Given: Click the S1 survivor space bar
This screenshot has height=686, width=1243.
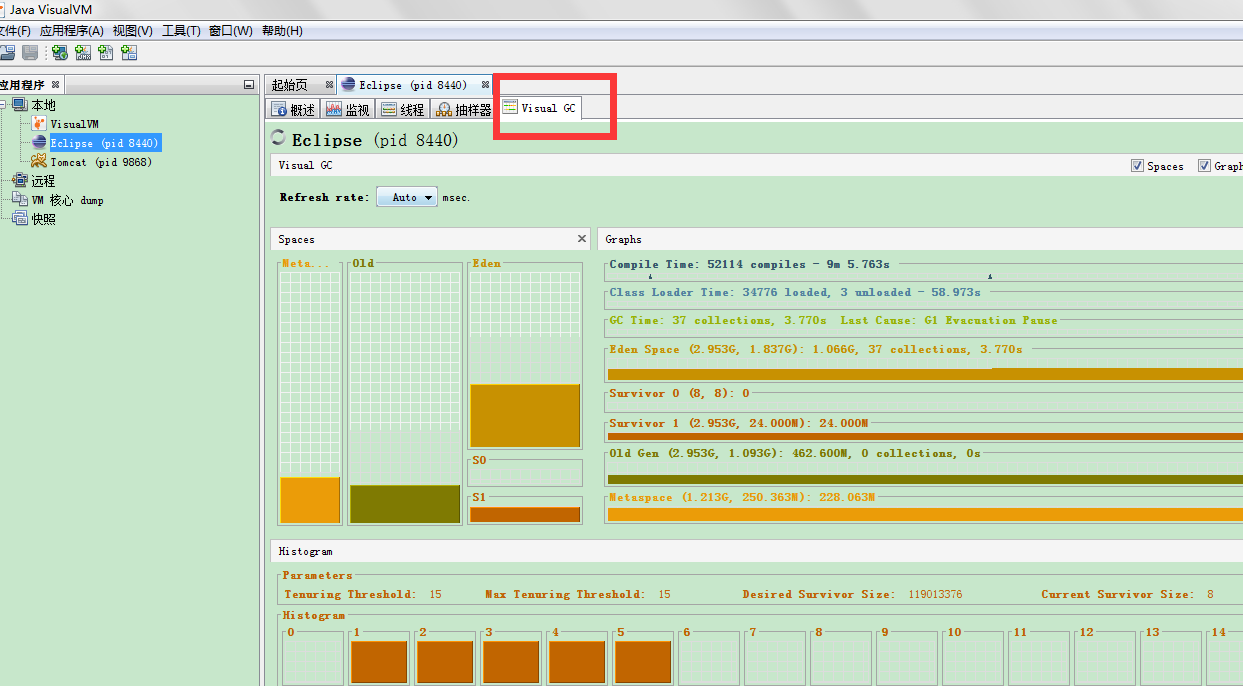Looking at the screenshot, I should [525, 514].
